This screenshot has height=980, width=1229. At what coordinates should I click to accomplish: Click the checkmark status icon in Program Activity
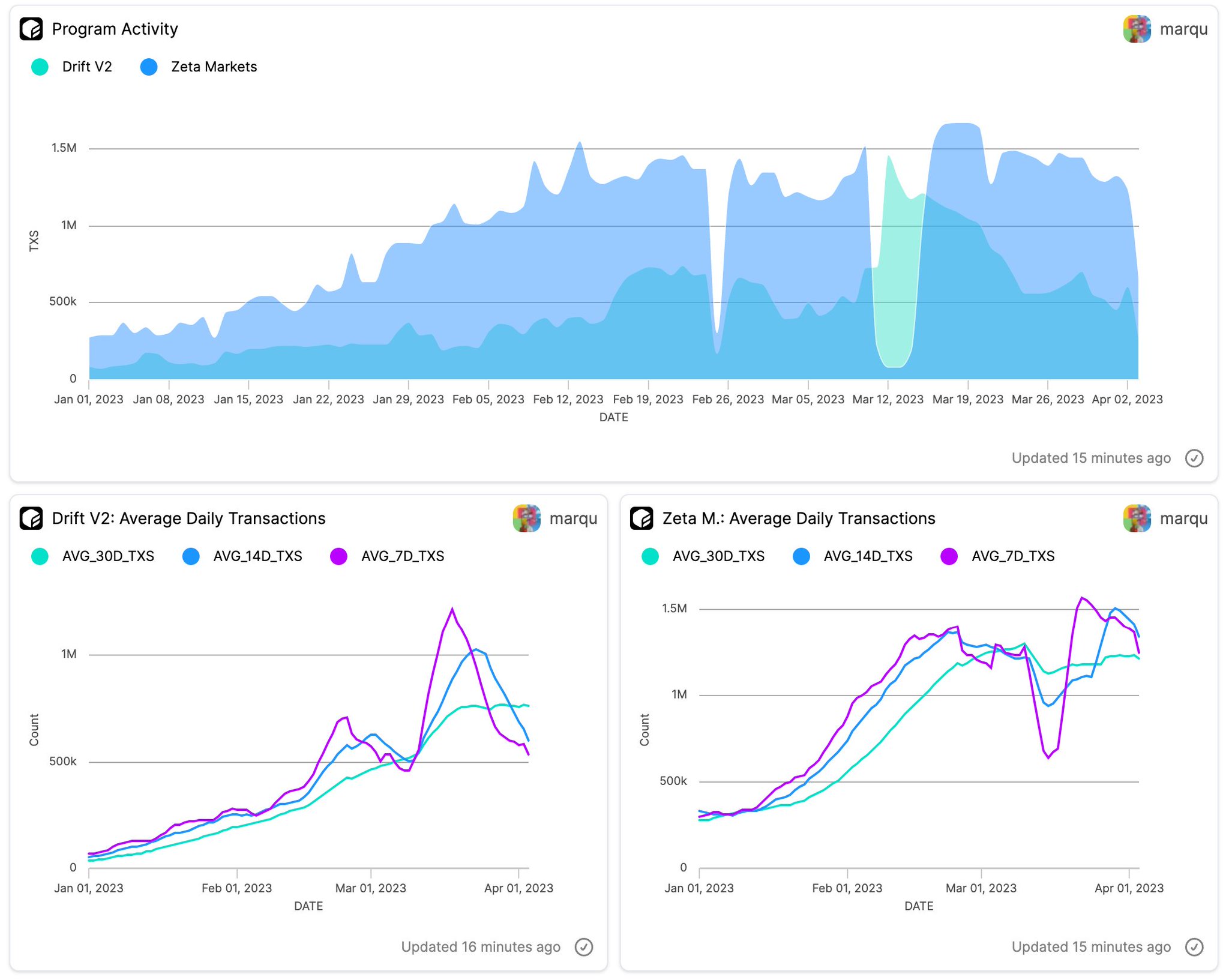point(1194,458)
